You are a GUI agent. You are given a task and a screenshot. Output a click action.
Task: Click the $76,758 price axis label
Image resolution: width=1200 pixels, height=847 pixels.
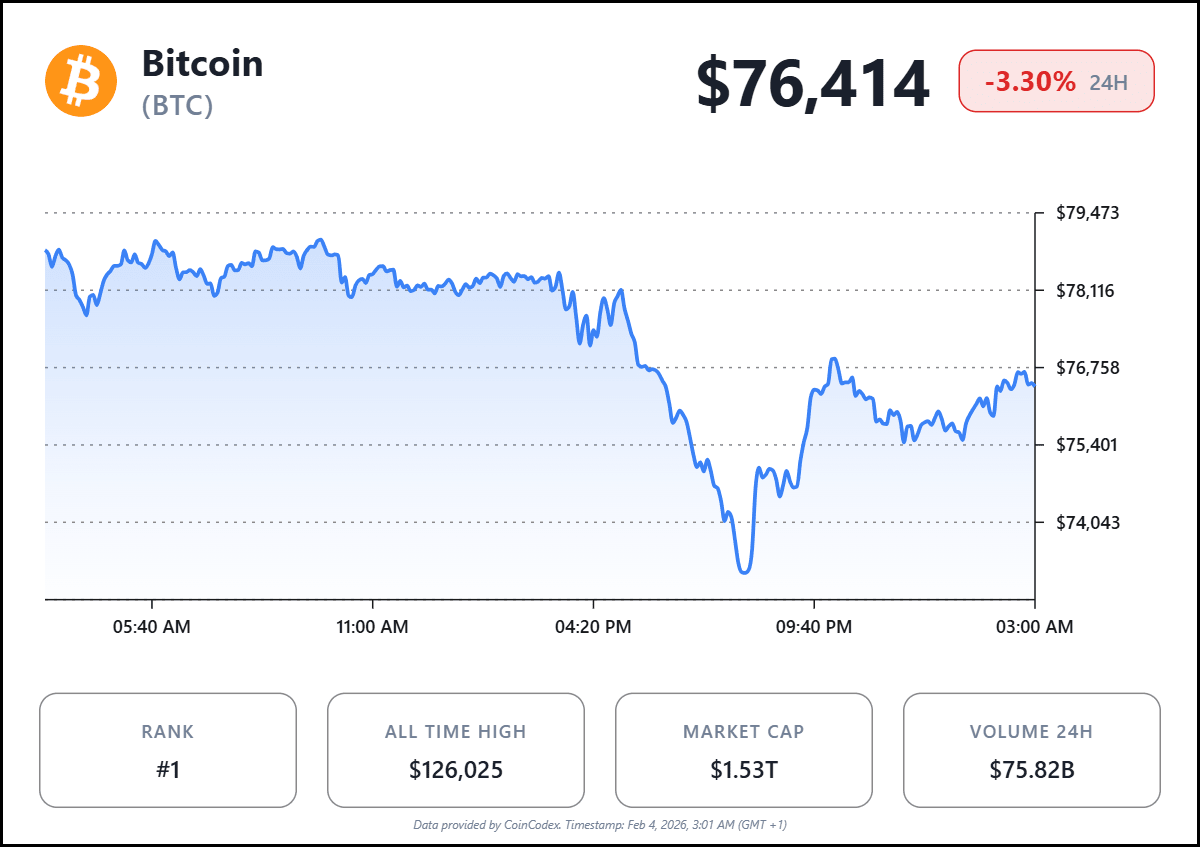tap(1088, 367)
